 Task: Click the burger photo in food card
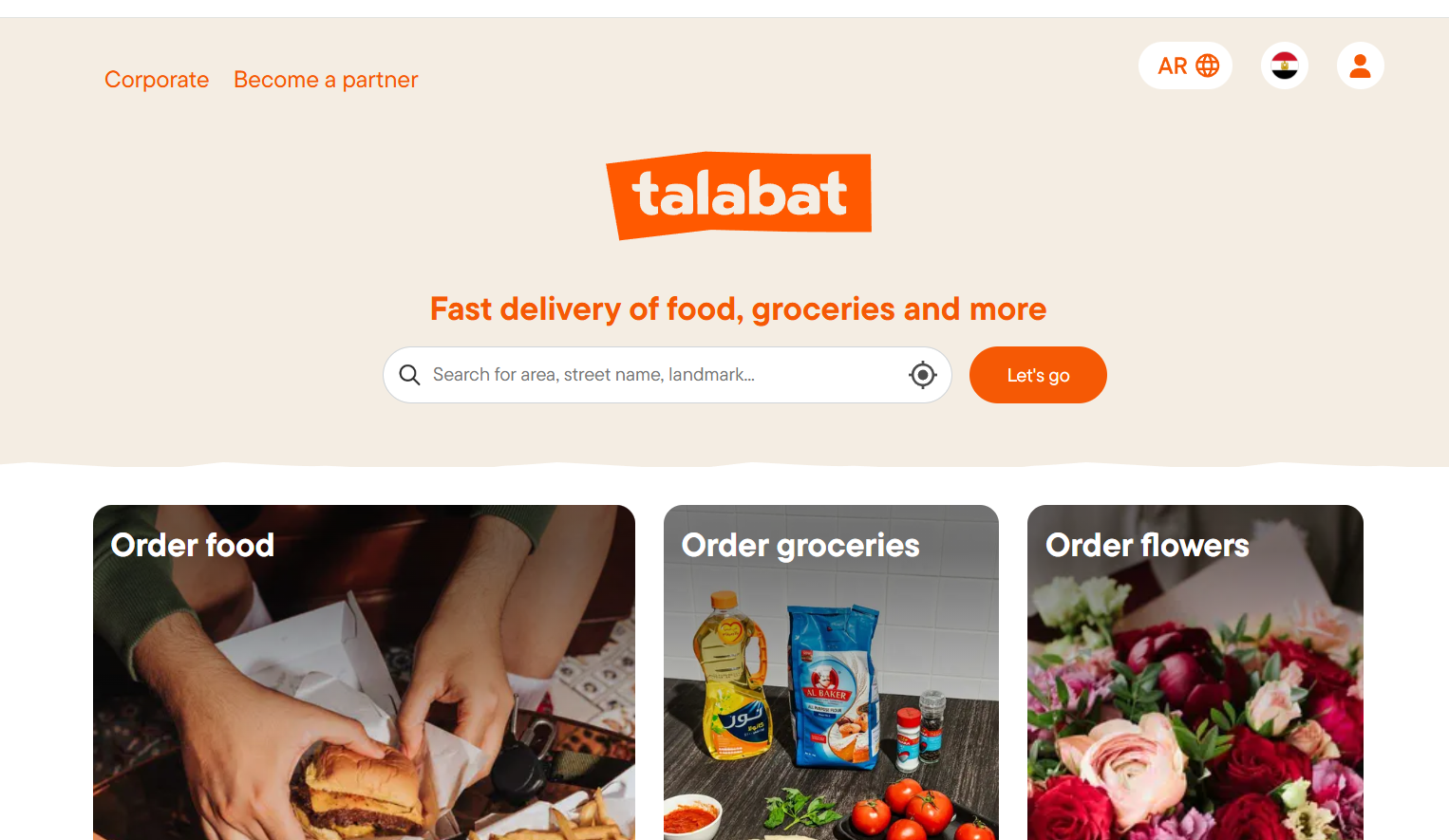point(359,790)
